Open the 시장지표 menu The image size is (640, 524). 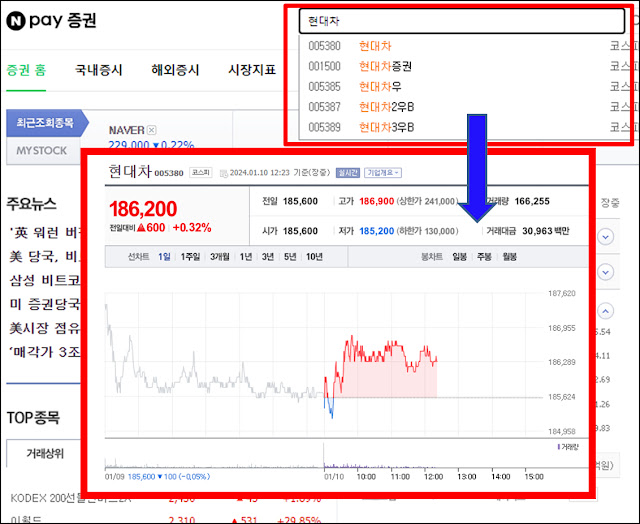point(252,70)
